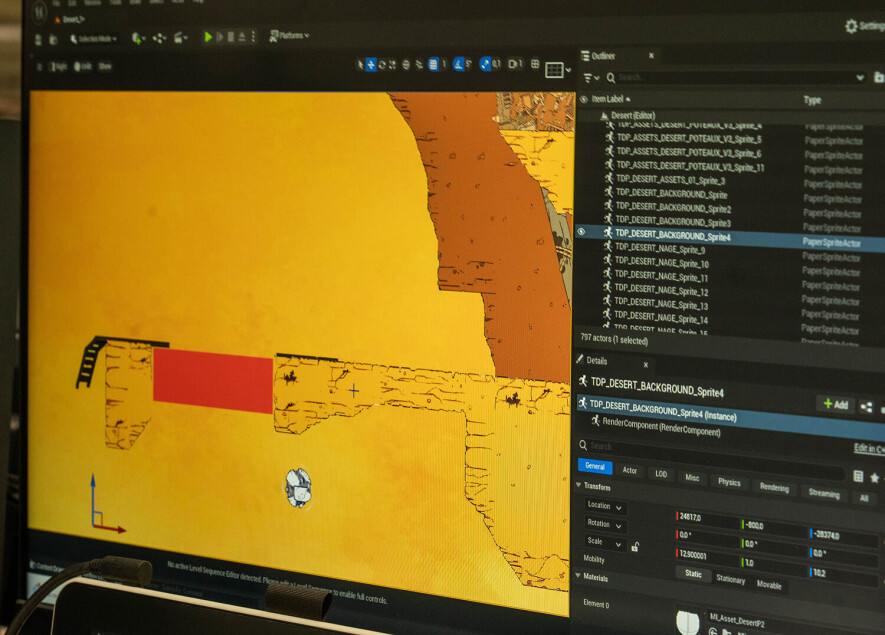Switch to the Actor details filter
This screenshot has height=635, width=885.
[x=630, y=470]
